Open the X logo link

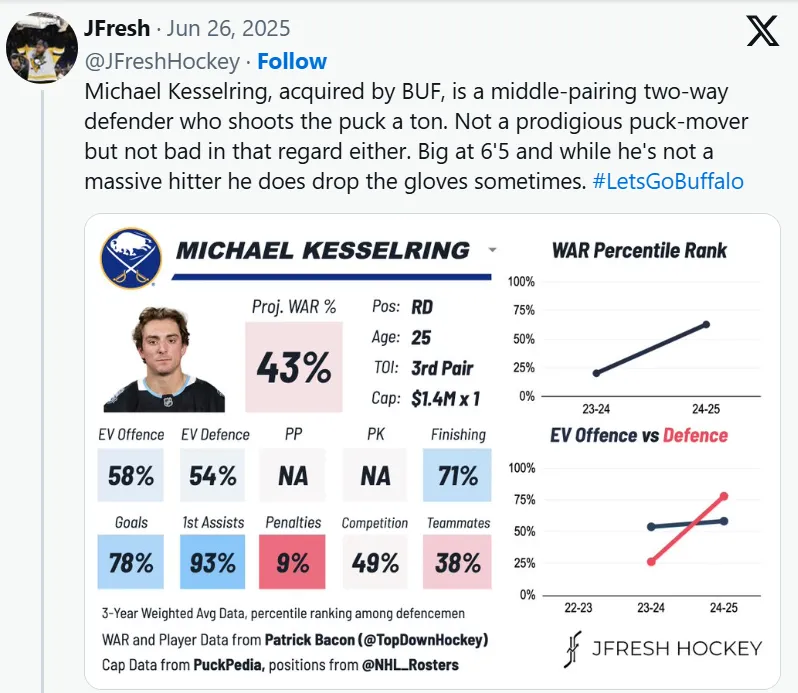(x=762, y=31)
